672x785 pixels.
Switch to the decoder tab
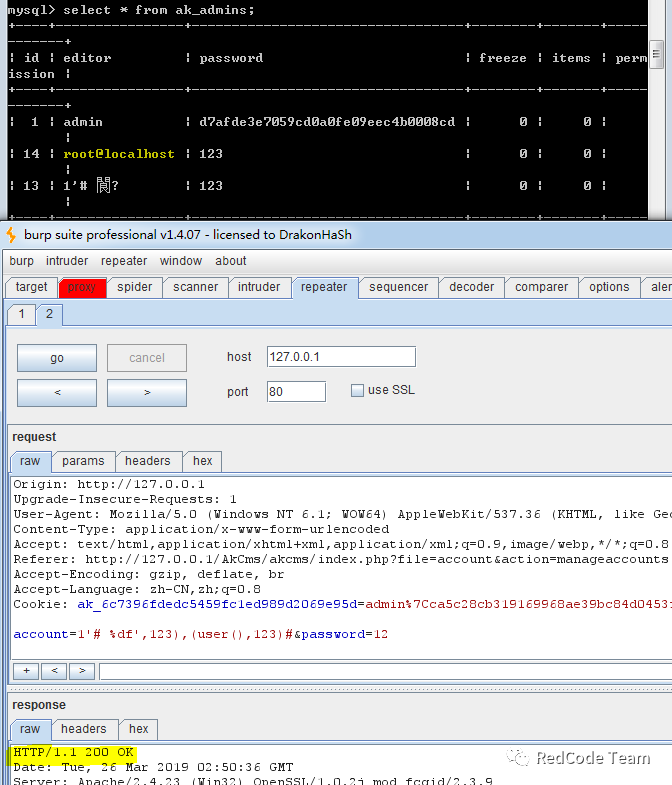(472, 287)
